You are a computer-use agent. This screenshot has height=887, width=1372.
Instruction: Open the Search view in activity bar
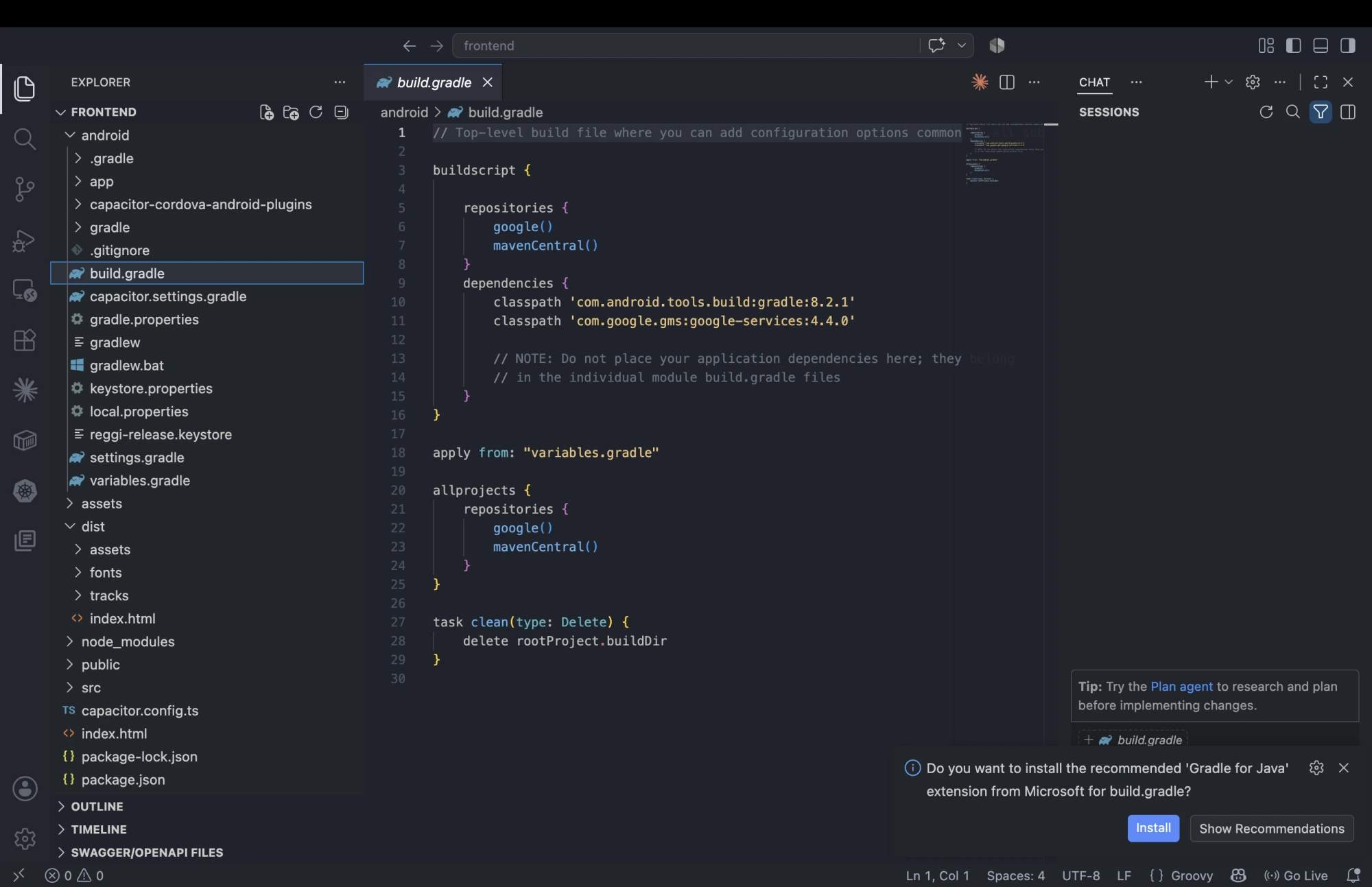point(25,139)
